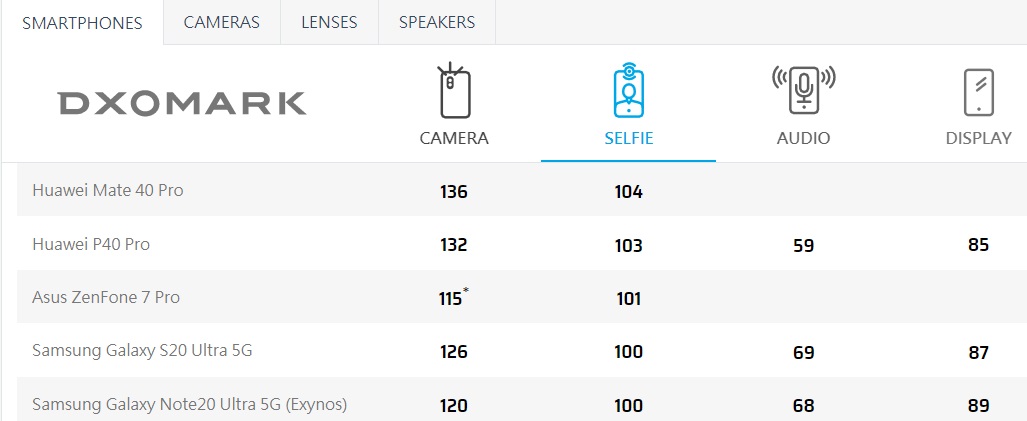The height and width of the screenshot is (421, 1027).
Task: Sort by the AUDIO column label
Action: click(803, 138)
